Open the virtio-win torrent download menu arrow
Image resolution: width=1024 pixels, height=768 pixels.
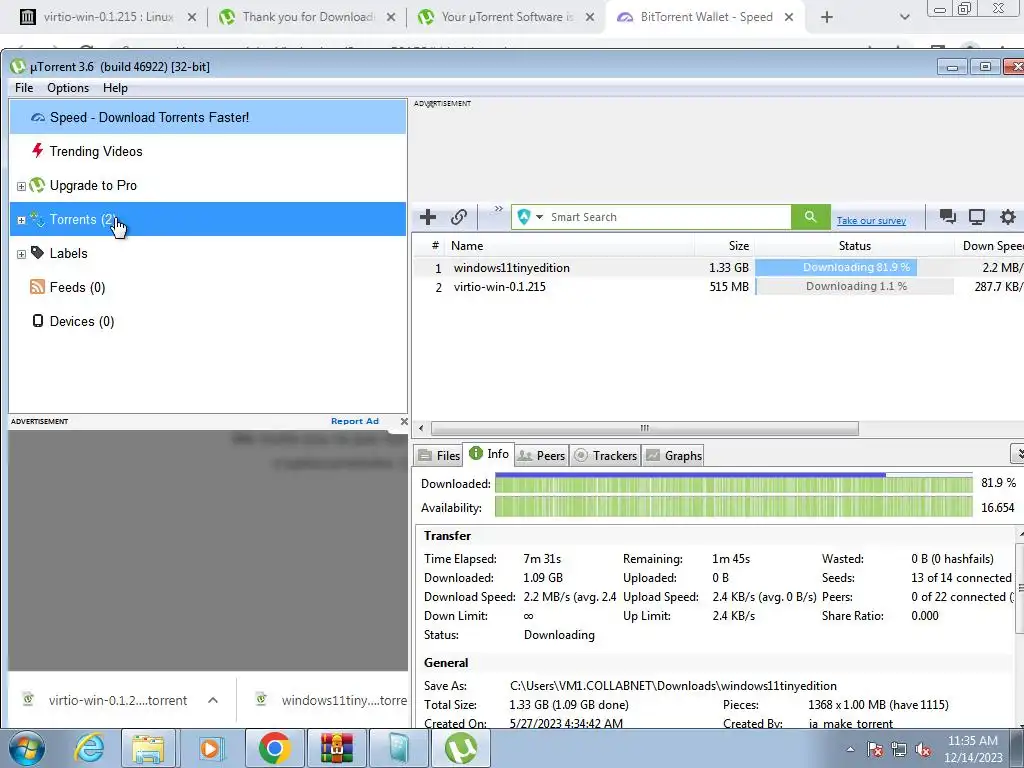pos(213,700)
